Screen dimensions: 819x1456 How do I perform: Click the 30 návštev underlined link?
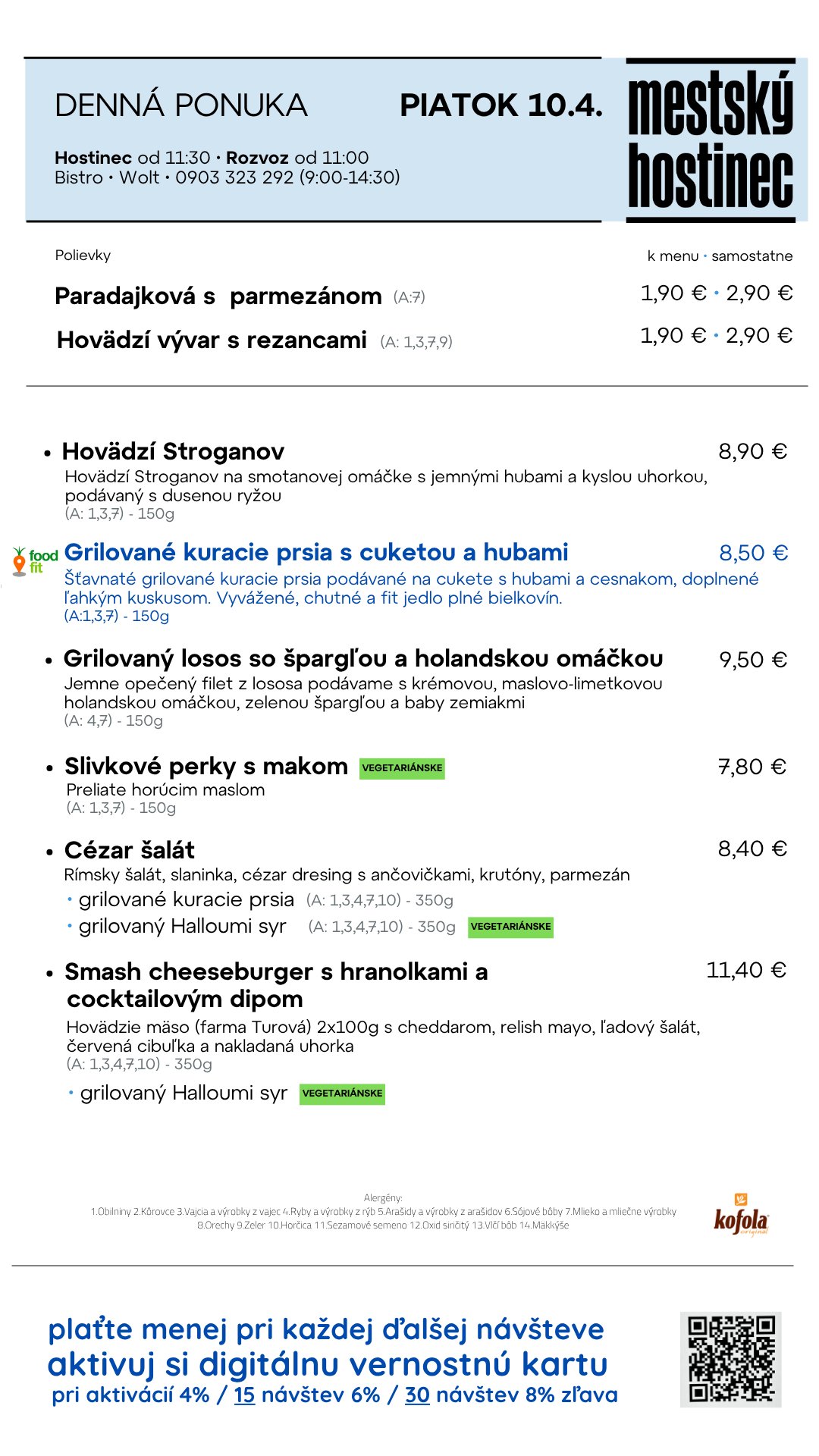click(417, 1395)
